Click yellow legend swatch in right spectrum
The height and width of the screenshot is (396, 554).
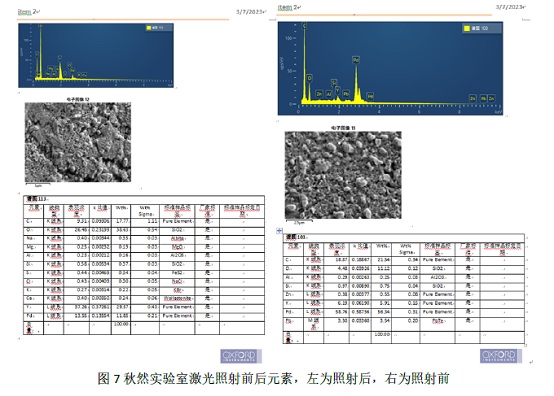[466, 28]
